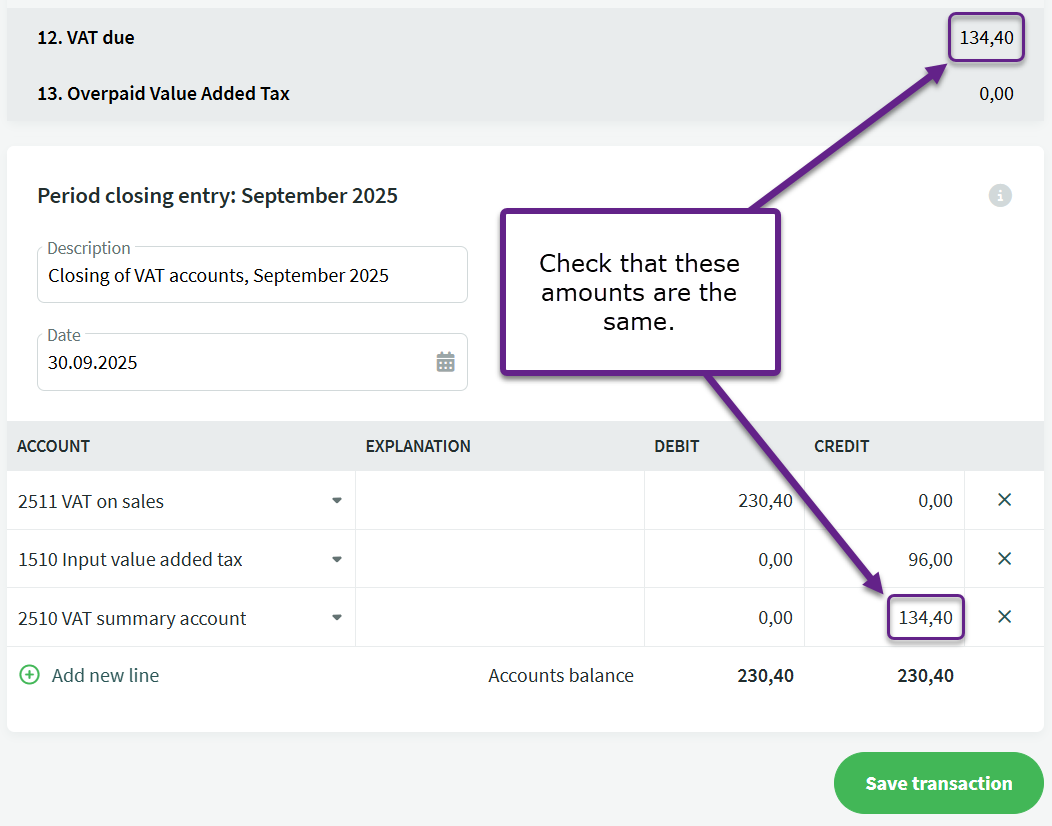The image size is (1052, 826).
Task: Select the debit field of VAT summary account
Action: coord(725,618)
